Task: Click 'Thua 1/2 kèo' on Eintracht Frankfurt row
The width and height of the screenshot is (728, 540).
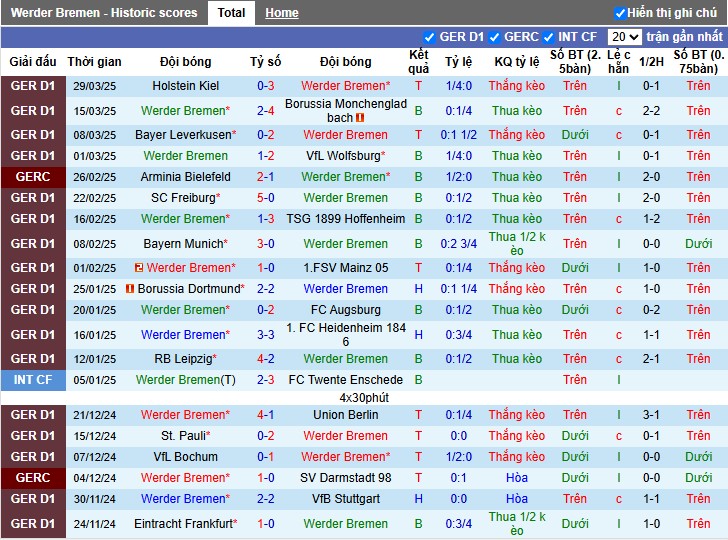Action: (x=517, y=523)
